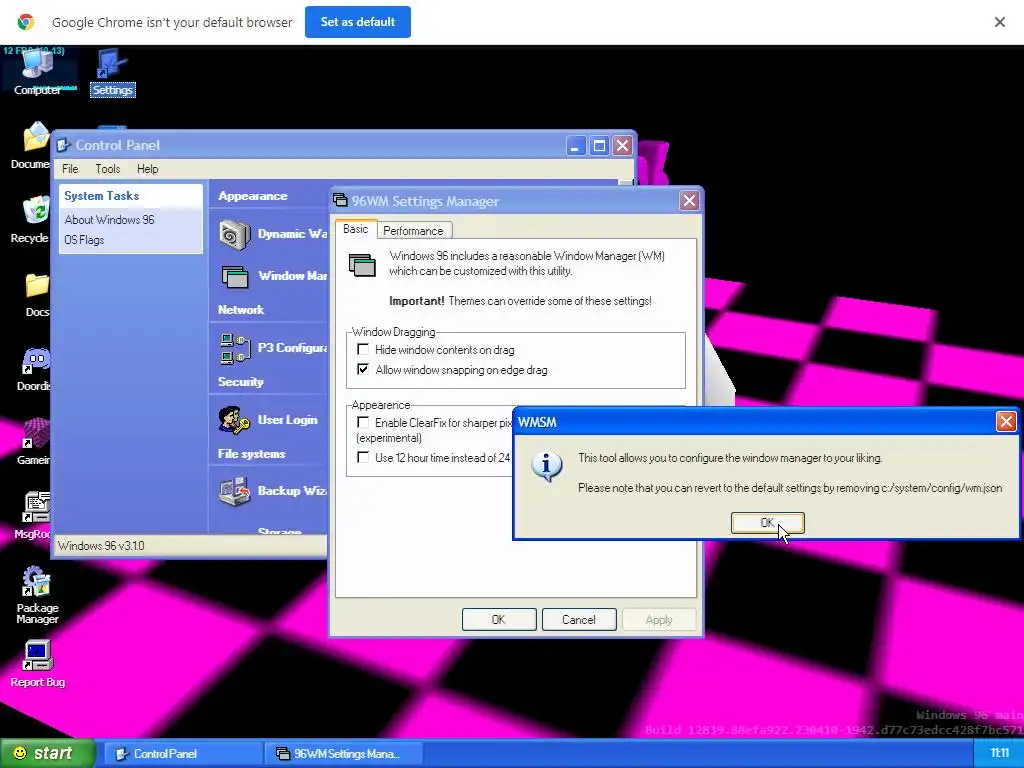
Task: Select the Computer desktop icon
Action: point(37,72)
